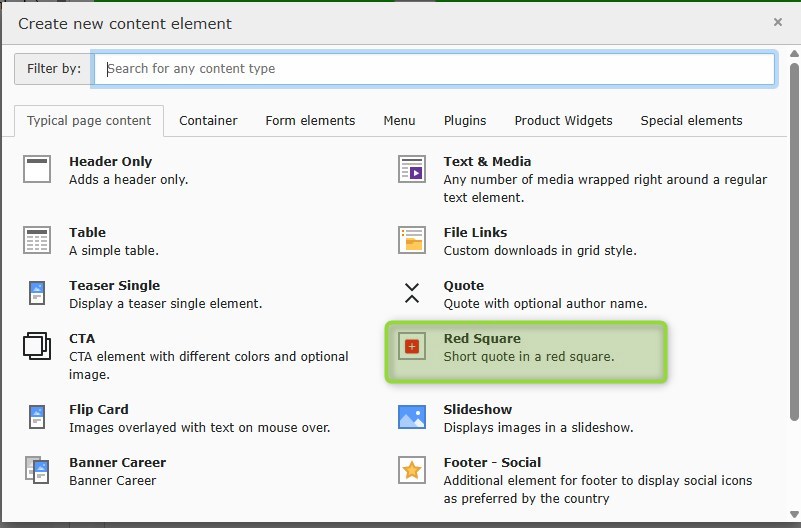The height and width of the screenshot is (528, 801).
Task: Select the Flip Card icon
Action: tap(37, 417)
